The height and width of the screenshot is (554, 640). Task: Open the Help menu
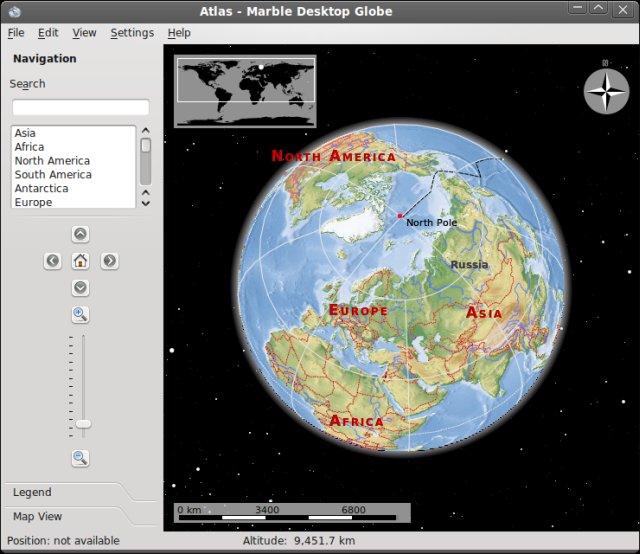(179, 33)
